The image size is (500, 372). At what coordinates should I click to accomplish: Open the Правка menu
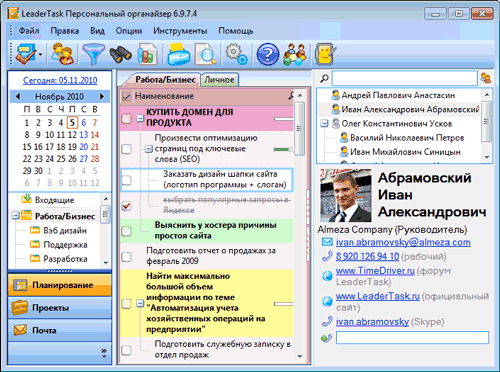tap(65, 31)
